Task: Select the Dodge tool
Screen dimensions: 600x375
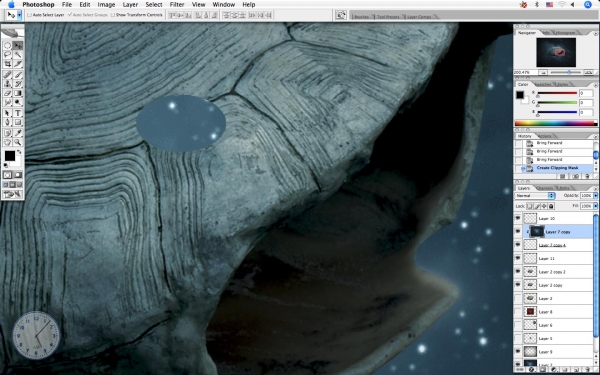Action: pyautogui.click(x=18, y=102)
